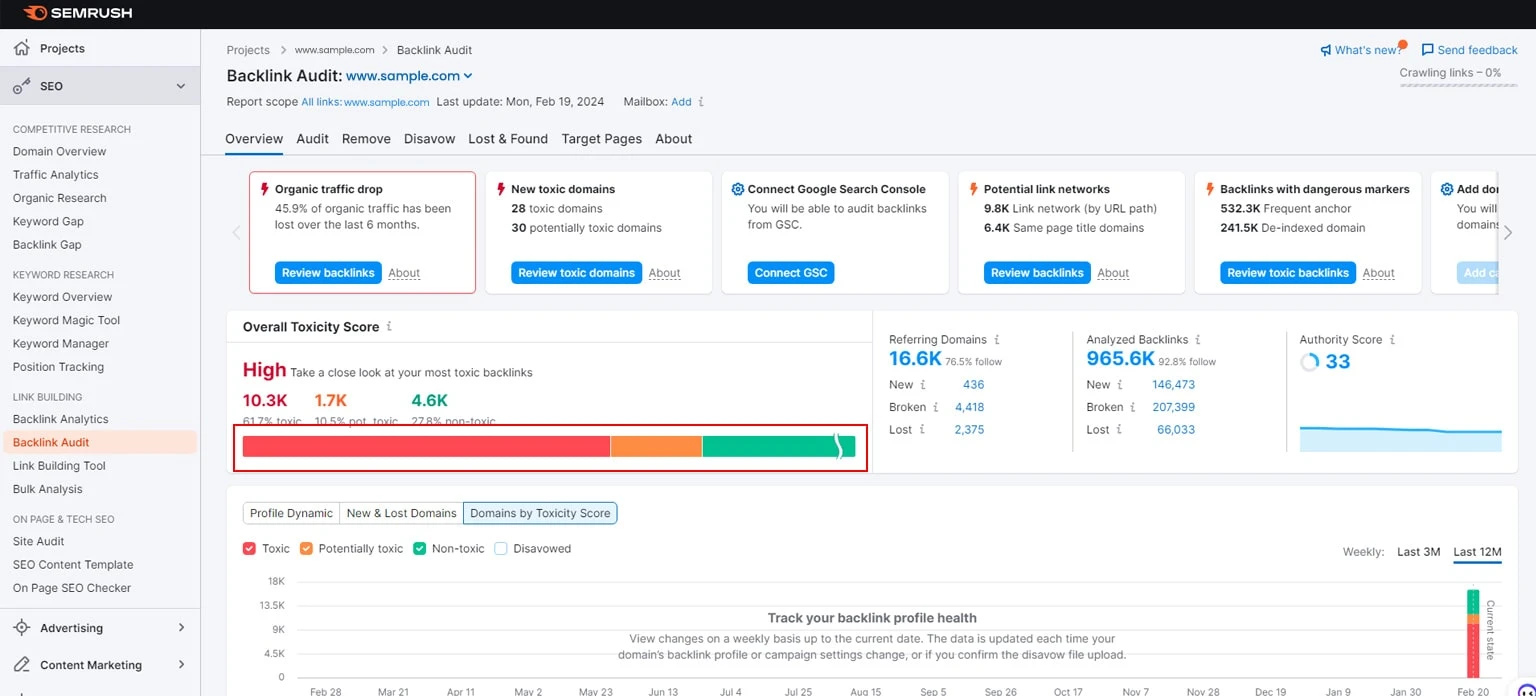Open the Remove tab
Viewport: 1536px width, 696px height.
click(x=366, y=139)
